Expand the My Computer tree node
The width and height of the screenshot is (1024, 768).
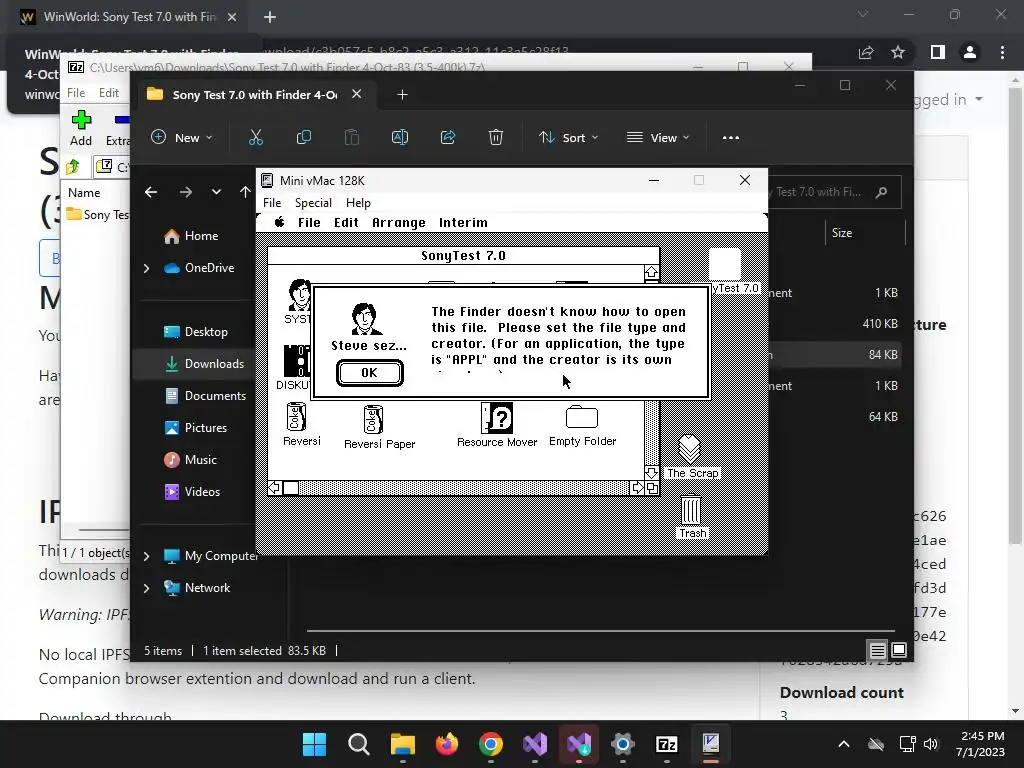[x=146, y=556]
